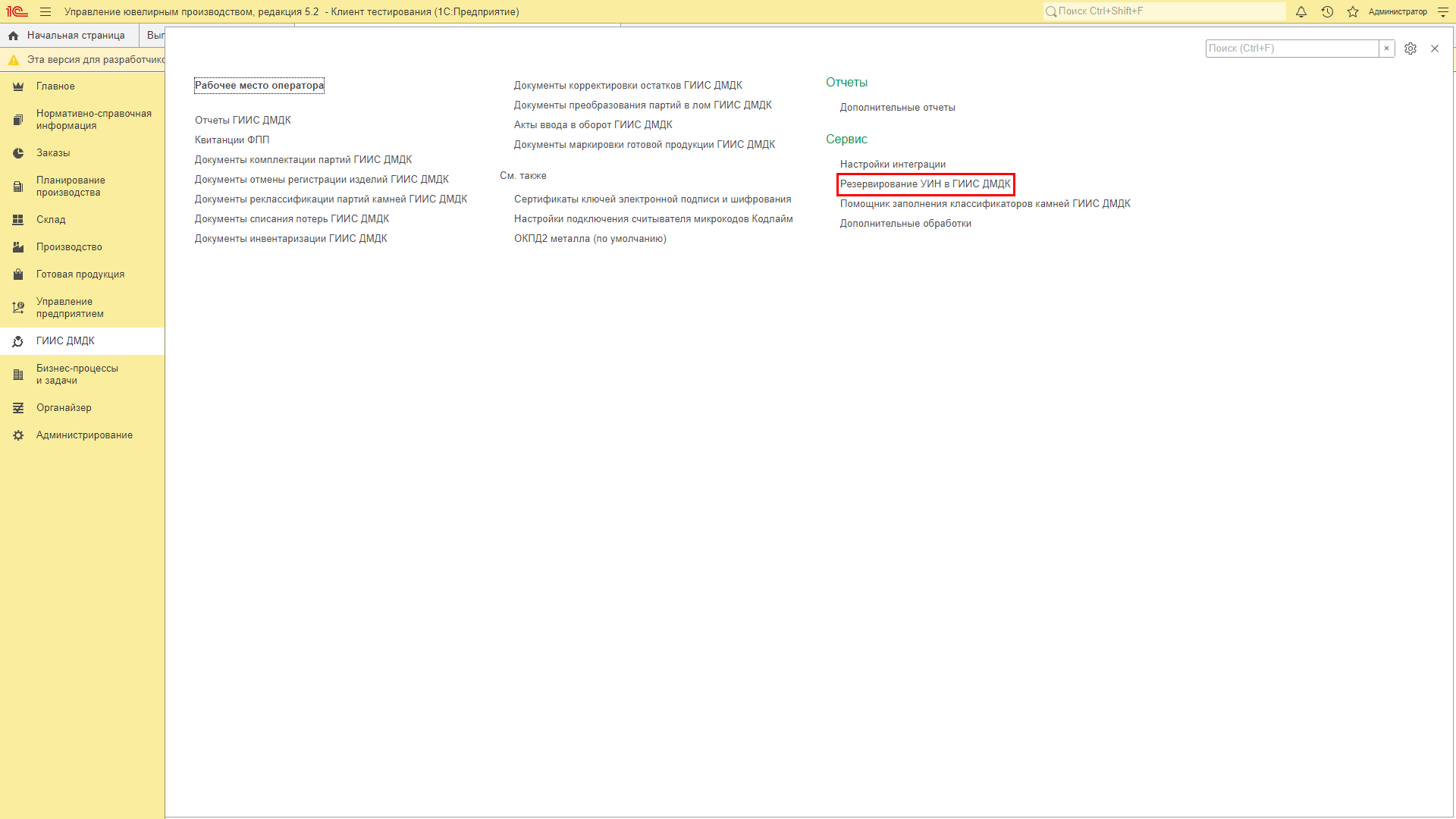This screenshot has width=1456, height=819.
Task: Open Документы преобразования партий в лом
Action: point(643,105)
